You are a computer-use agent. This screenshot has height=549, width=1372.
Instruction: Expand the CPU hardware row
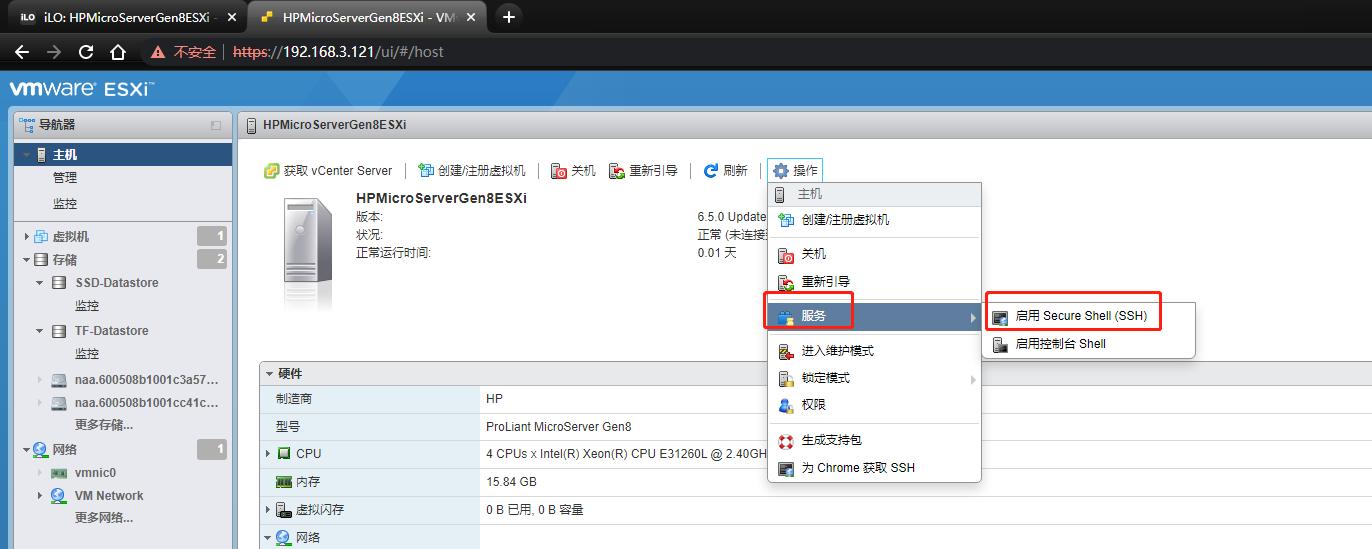(268, 454)
